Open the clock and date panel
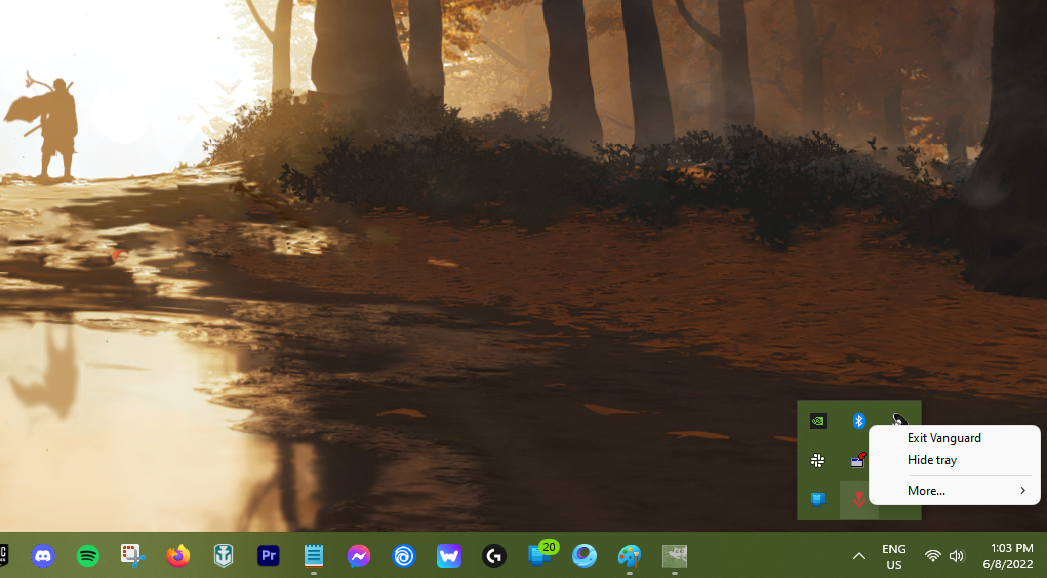The image size is (1047, 578). pos(1011,557)
